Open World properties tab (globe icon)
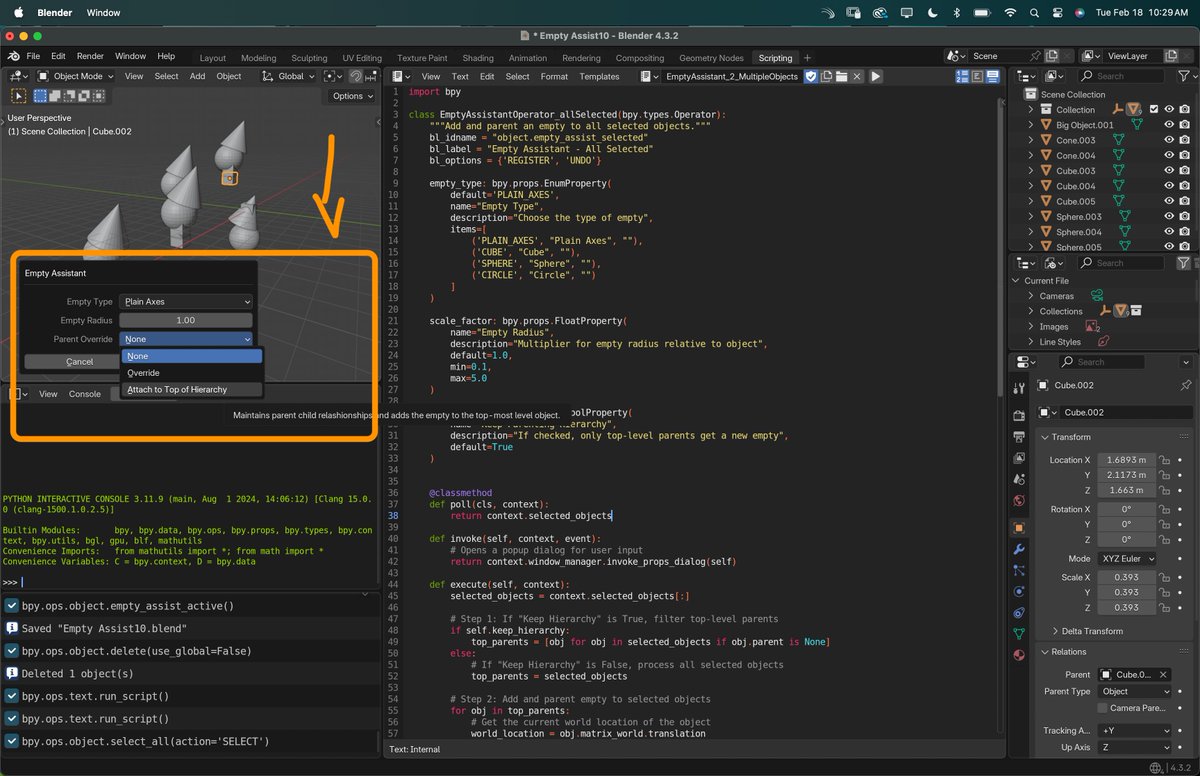 (x=1019, y=501)
